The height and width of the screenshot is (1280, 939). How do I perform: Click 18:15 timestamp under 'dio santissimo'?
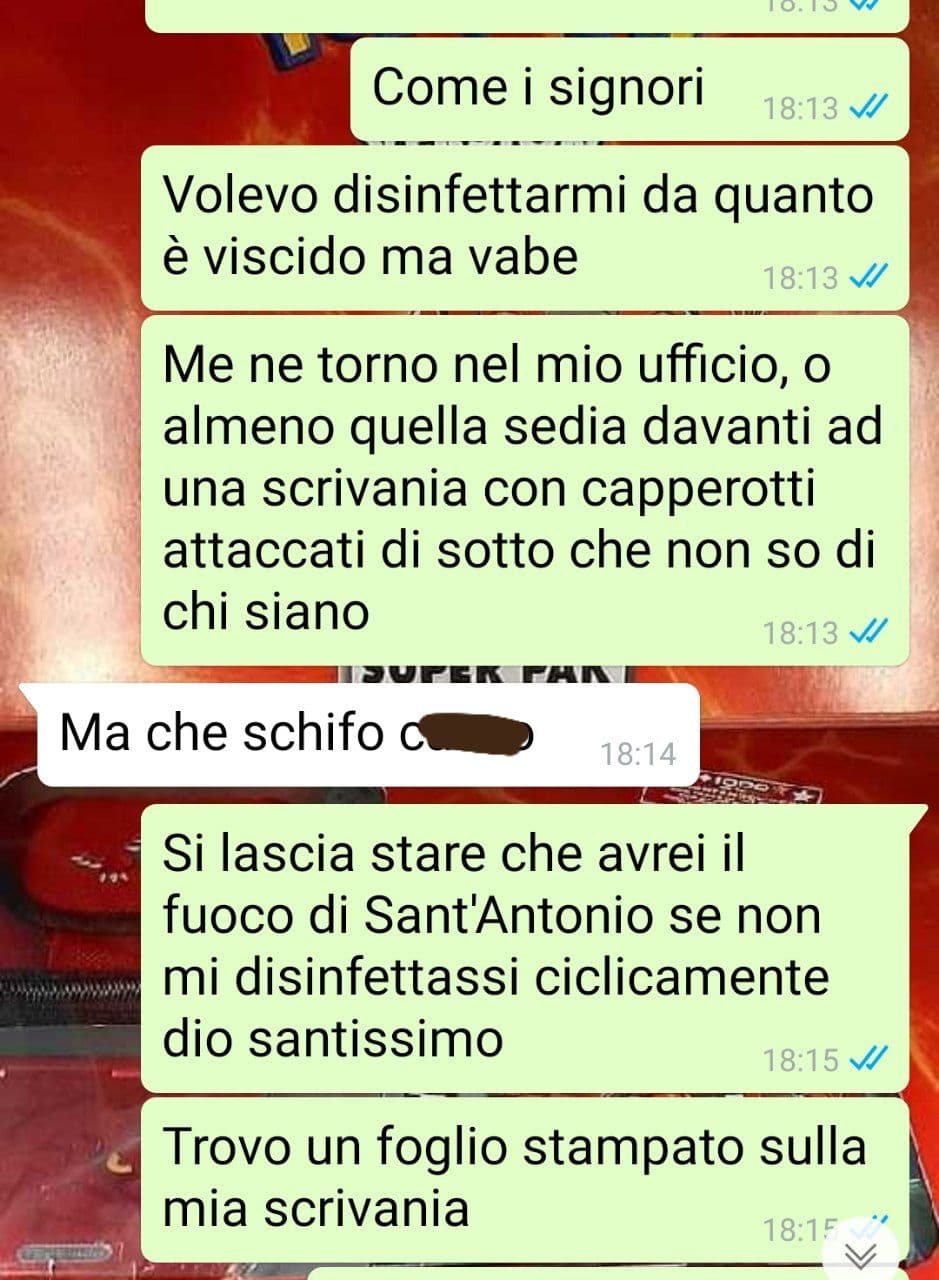801,1060
